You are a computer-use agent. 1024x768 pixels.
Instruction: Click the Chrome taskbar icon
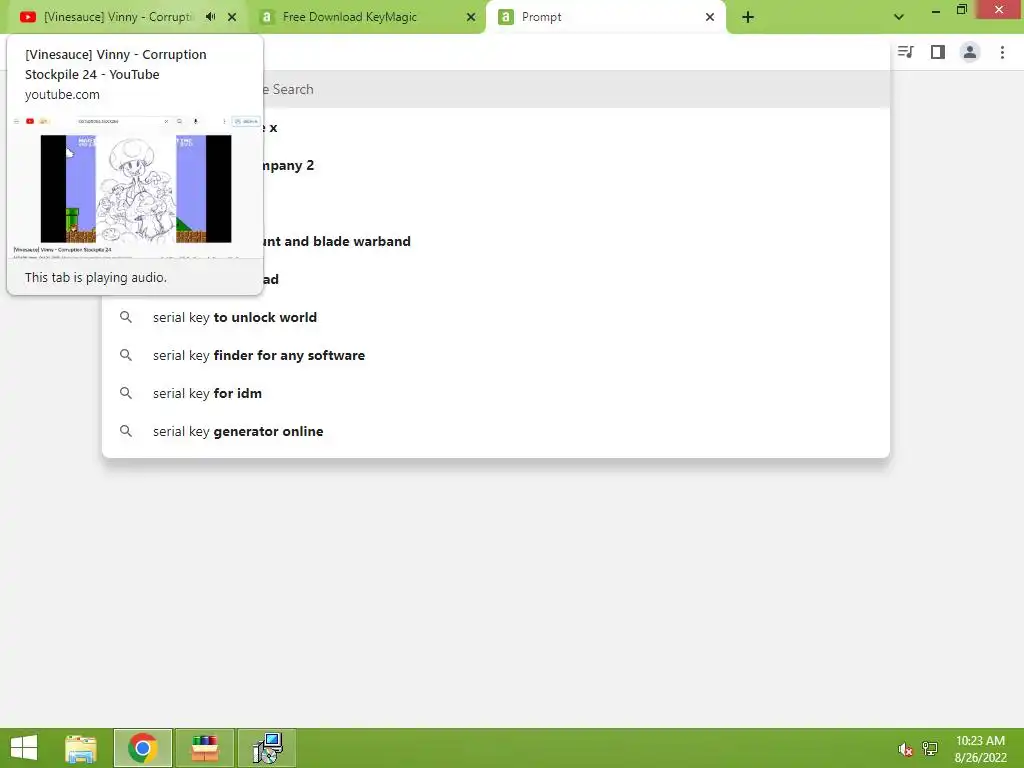143,748
